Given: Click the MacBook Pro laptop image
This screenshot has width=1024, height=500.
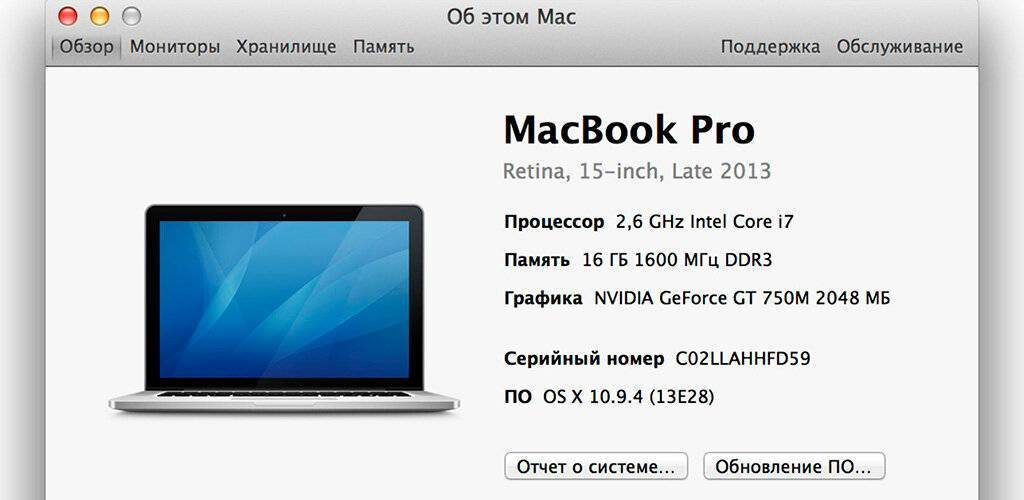Looking at the screenshot, I should click(284, 309).
